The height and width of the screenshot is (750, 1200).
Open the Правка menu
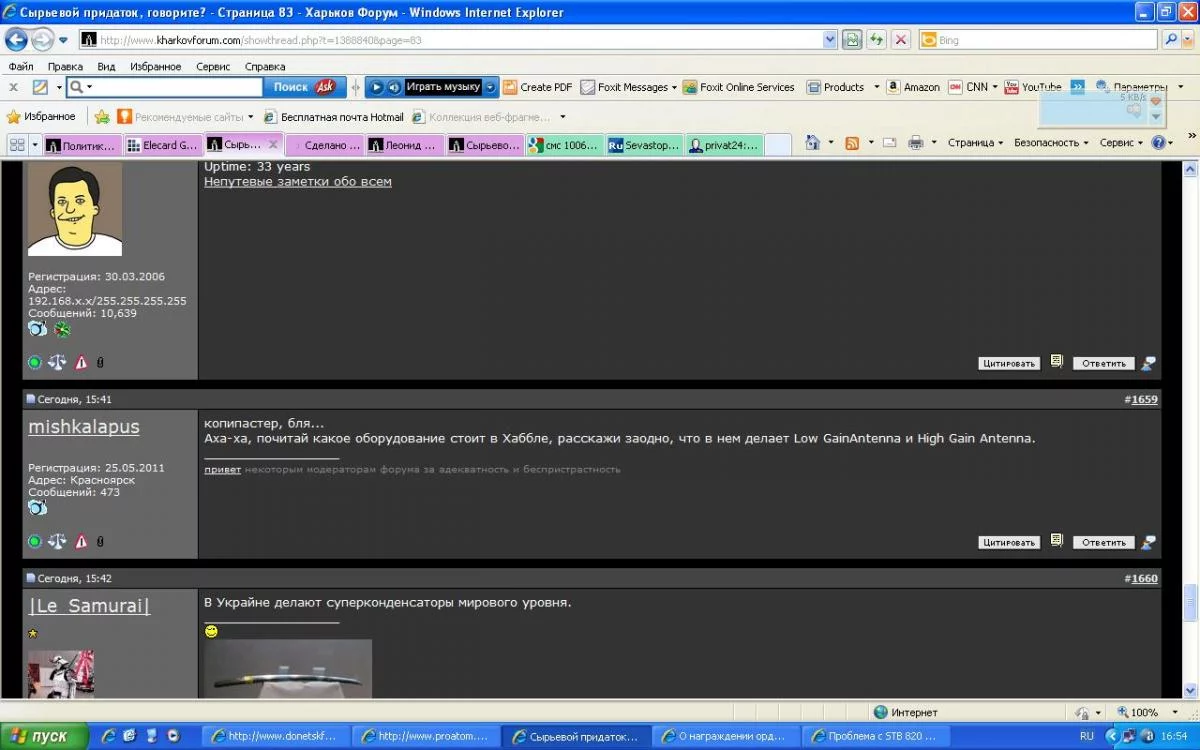coord(65,66)
